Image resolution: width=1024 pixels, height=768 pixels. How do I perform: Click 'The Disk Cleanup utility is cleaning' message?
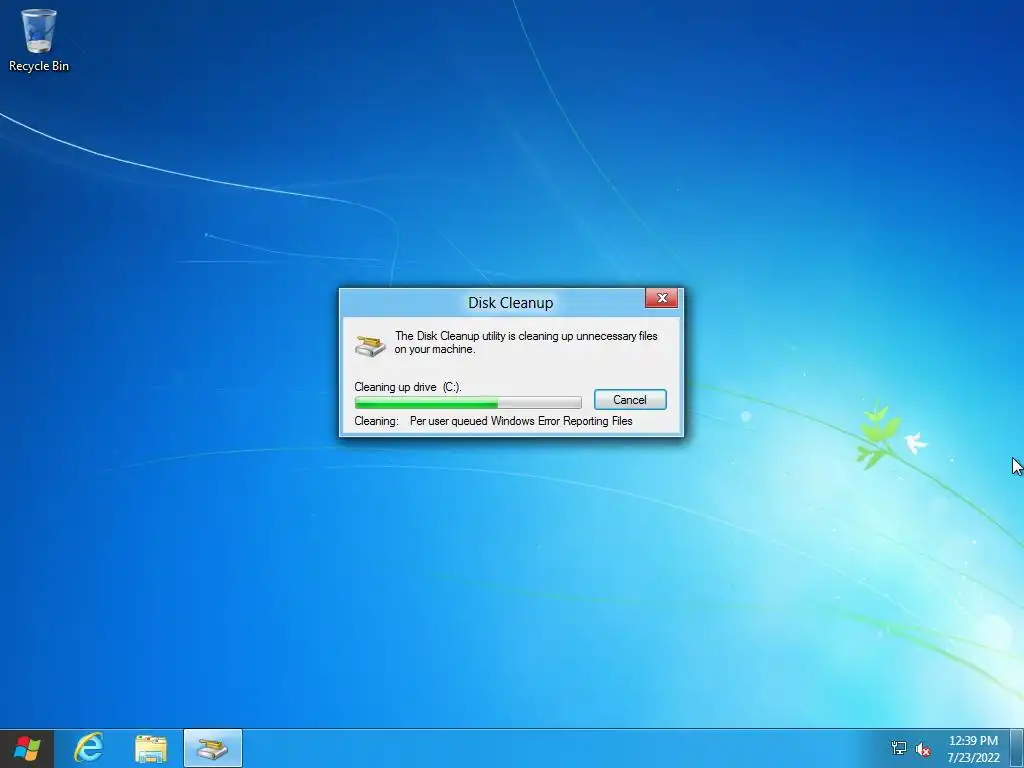[526, 342]
